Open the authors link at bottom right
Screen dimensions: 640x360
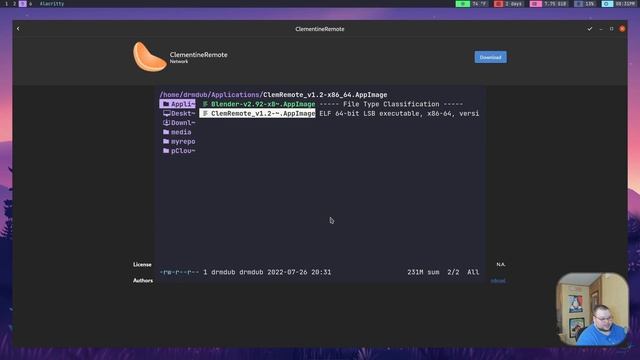(x=498, y=281)
